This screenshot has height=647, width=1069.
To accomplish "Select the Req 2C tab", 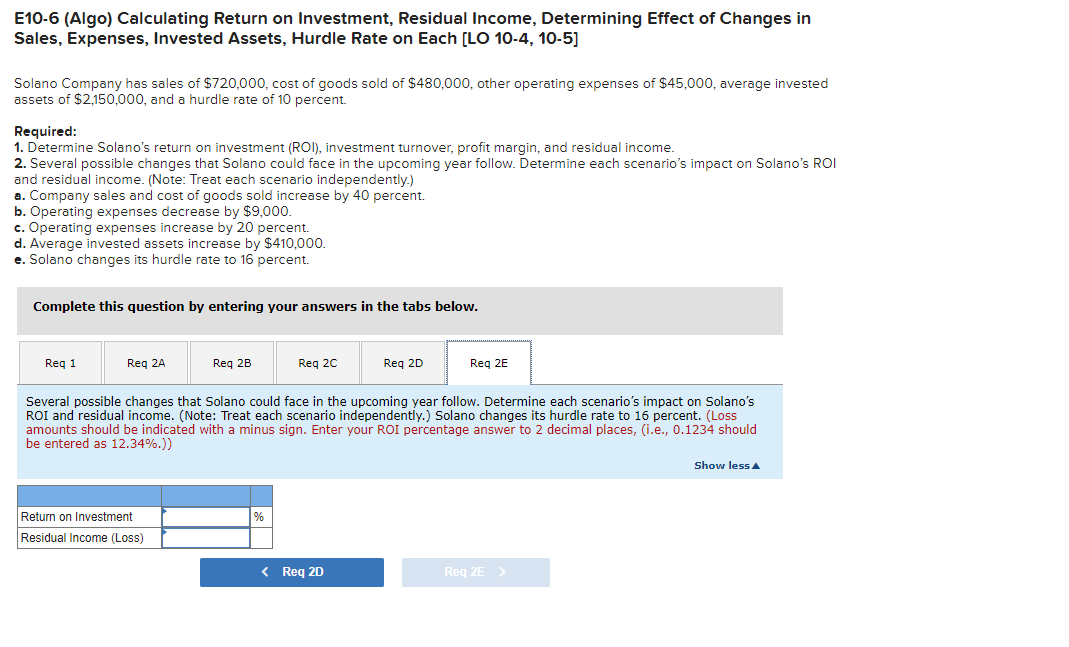I will click(317, 362).
